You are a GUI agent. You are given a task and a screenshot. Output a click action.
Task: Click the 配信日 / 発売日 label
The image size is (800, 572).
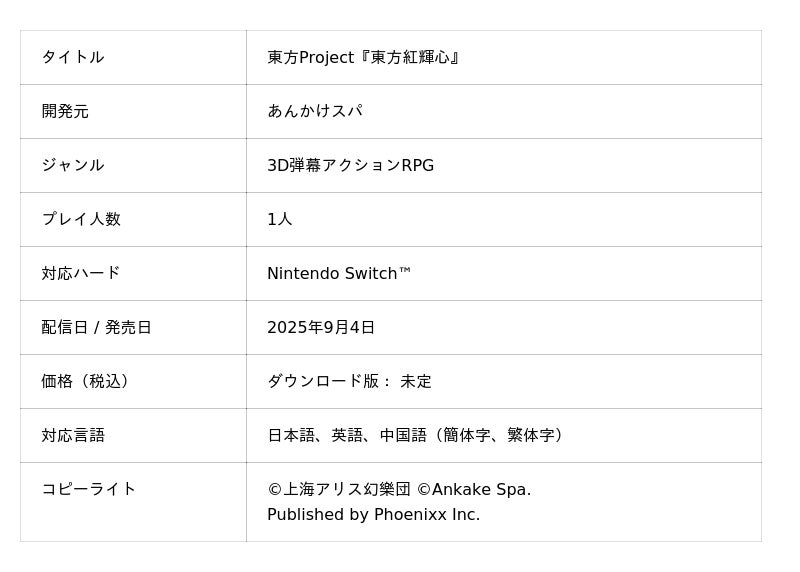tap(97, 328)
